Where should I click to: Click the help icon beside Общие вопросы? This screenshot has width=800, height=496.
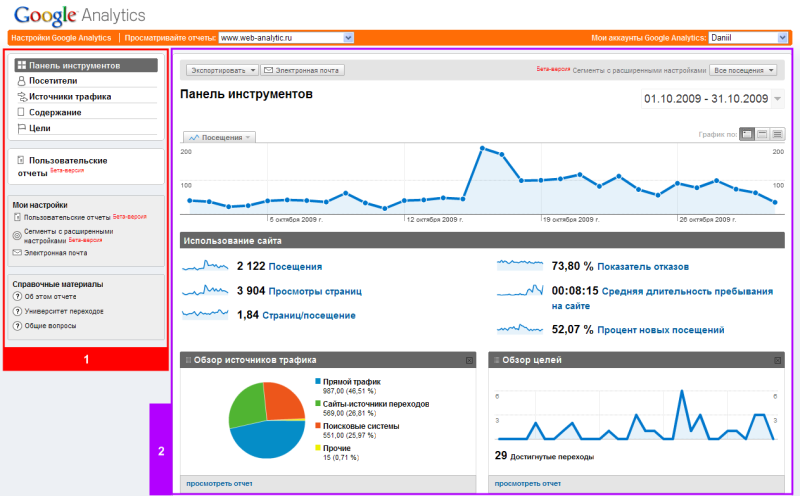17,326
